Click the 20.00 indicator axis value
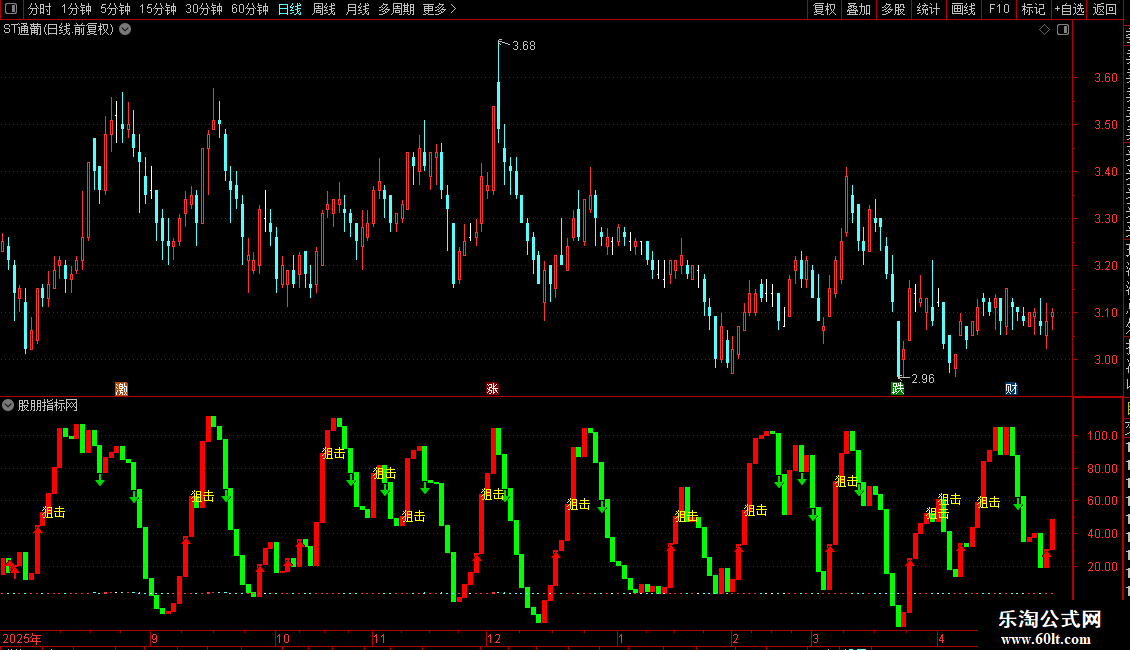This screenshot has width=1130, height=650. 1103,566
